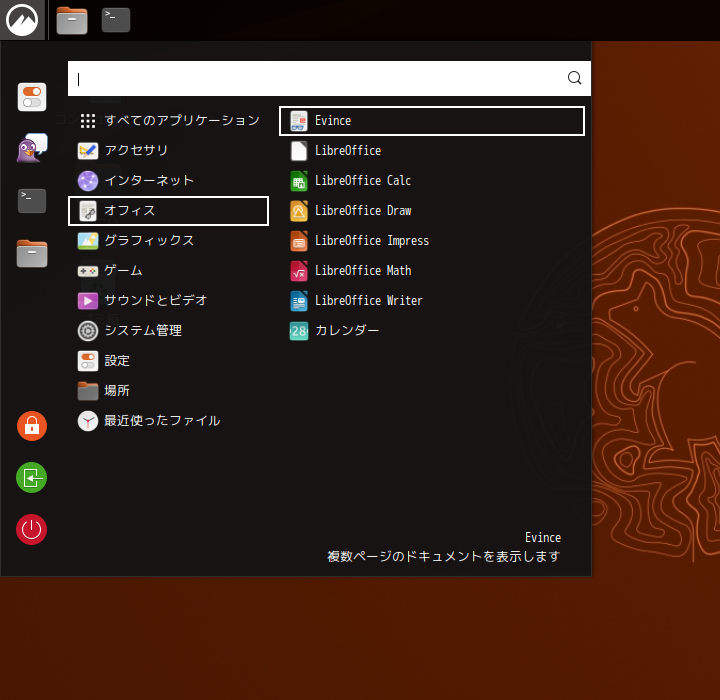Click the LibreOffice Draw label
The height and width of the screenshot is (700, 720).
click(x=363, y=210)
